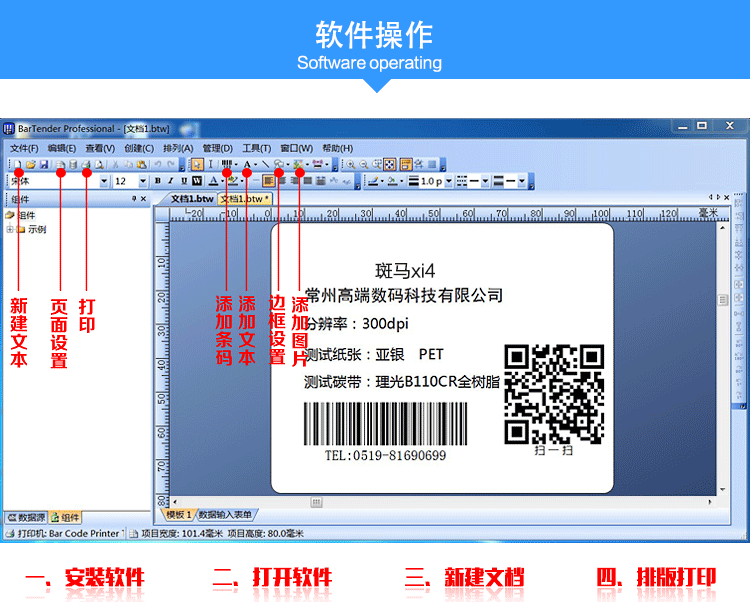The width and height of the screenshot is (750, 602).
Task: Click the Undo arrow icon
Action: coord(157,164)
